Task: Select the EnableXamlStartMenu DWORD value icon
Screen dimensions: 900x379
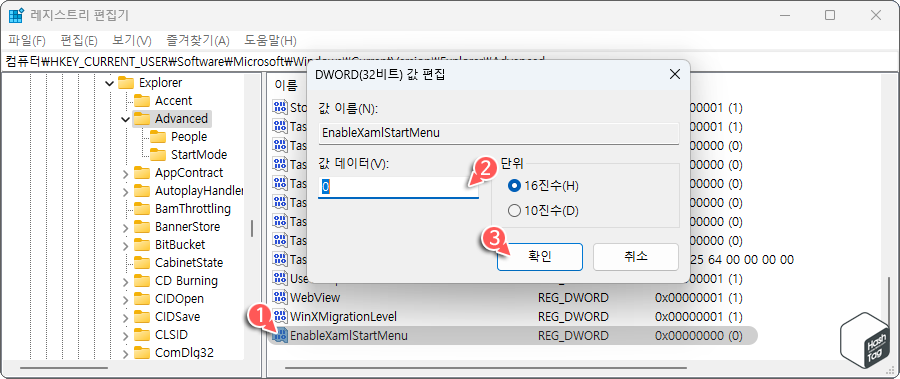Action: (280, 335)
